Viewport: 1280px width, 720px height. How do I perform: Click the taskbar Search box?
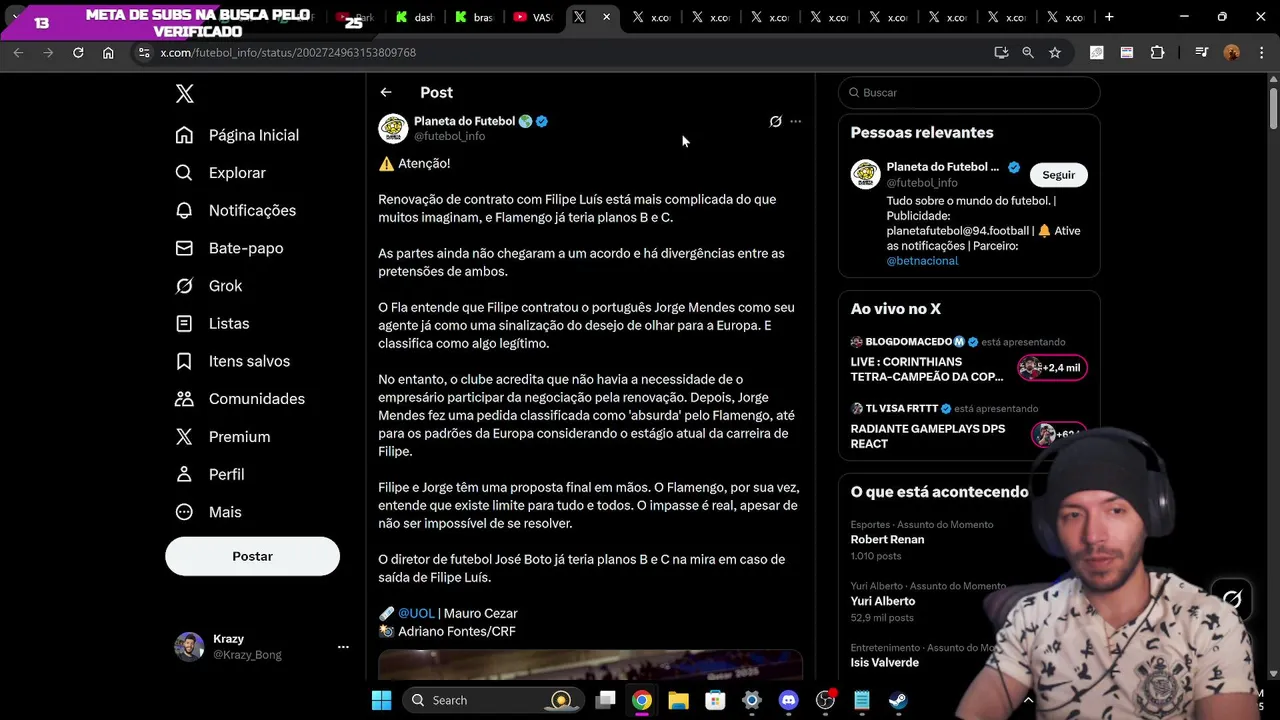click(493, 700)
